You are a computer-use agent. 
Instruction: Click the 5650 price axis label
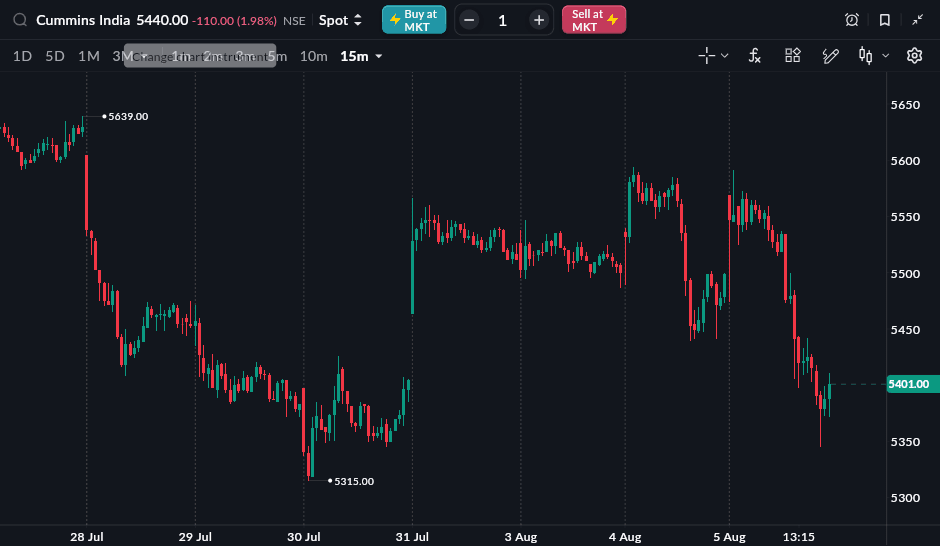pyautogui.click(x=905, y=105)
